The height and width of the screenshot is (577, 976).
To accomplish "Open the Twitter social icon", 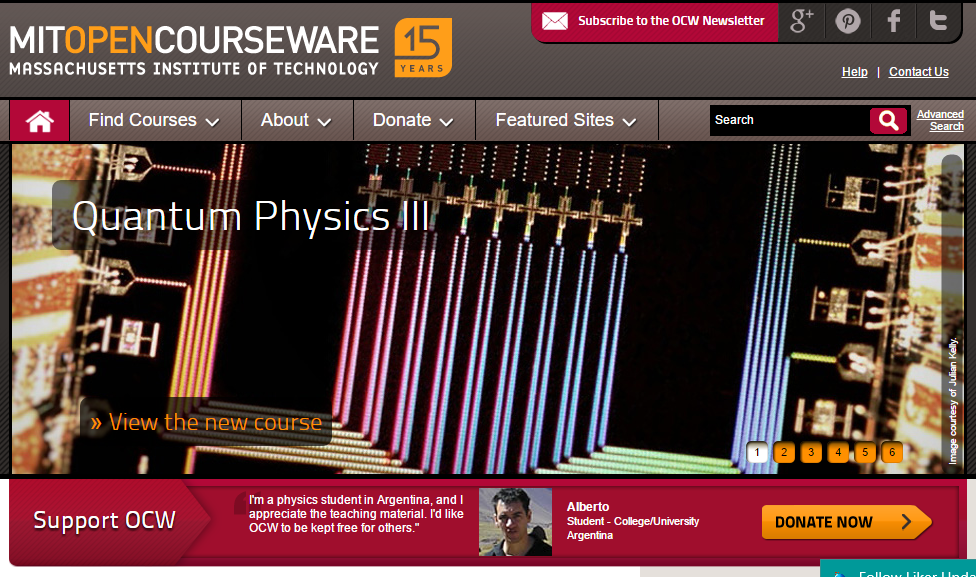I will tap(938, 21).
